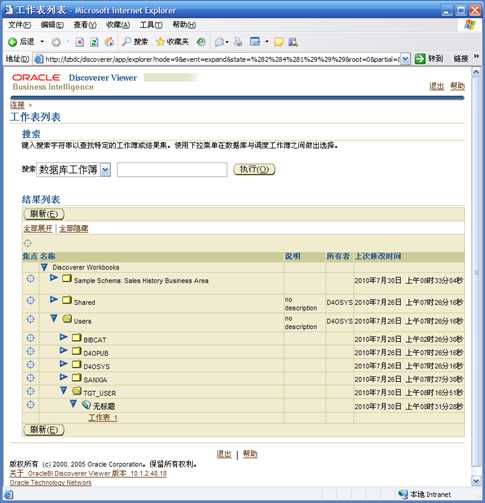Click the Mail icon in toolbar
This screenshot has width=485, height=503.
click(x=220, y=42)
